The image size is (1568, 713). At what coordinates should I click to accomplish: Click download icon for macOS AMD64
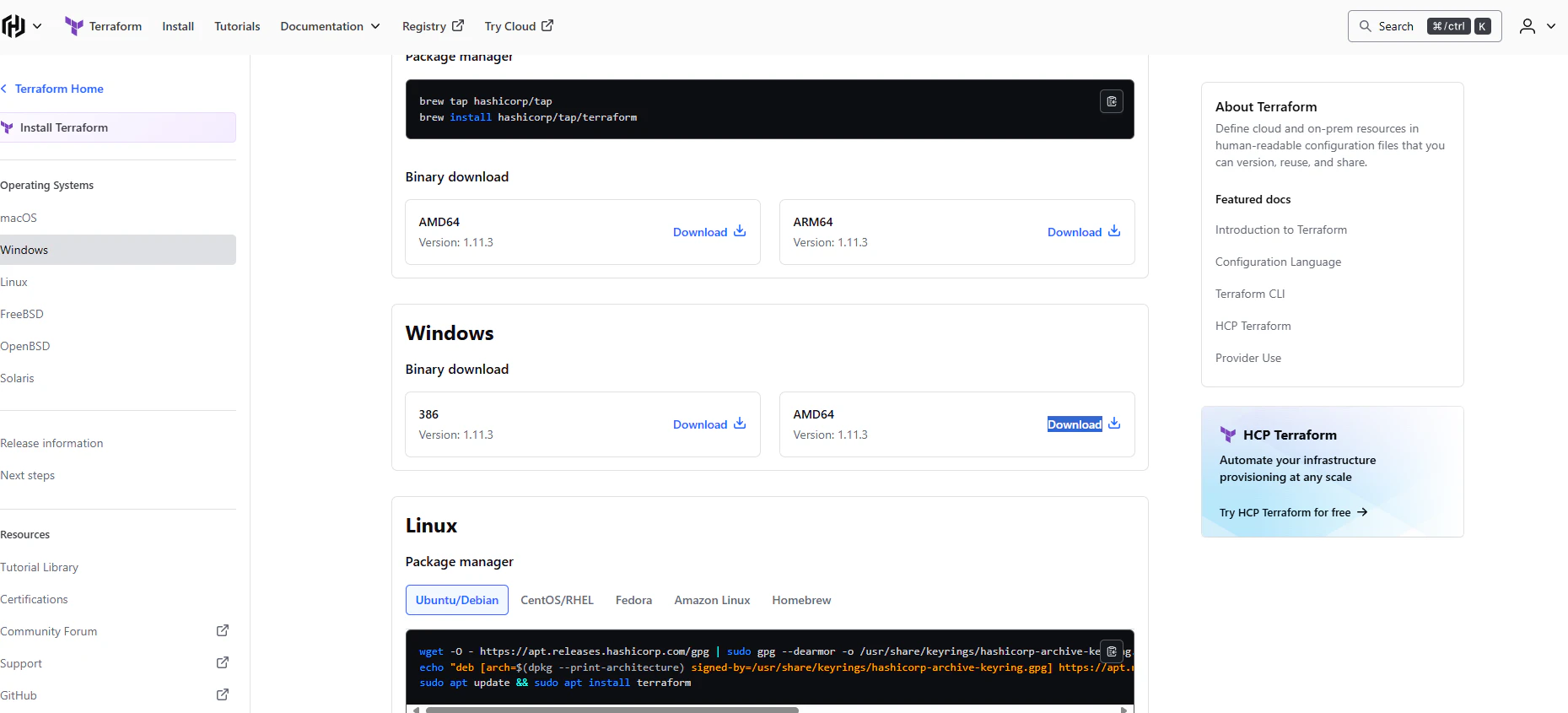(x=740, y=230)
